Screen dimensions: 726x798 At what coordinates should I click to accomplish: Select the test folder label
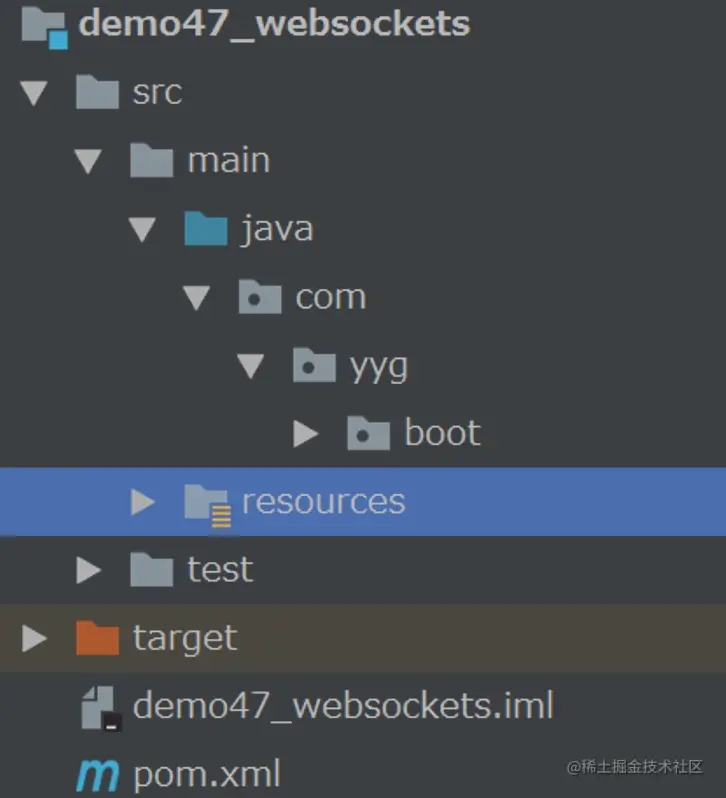220,569
